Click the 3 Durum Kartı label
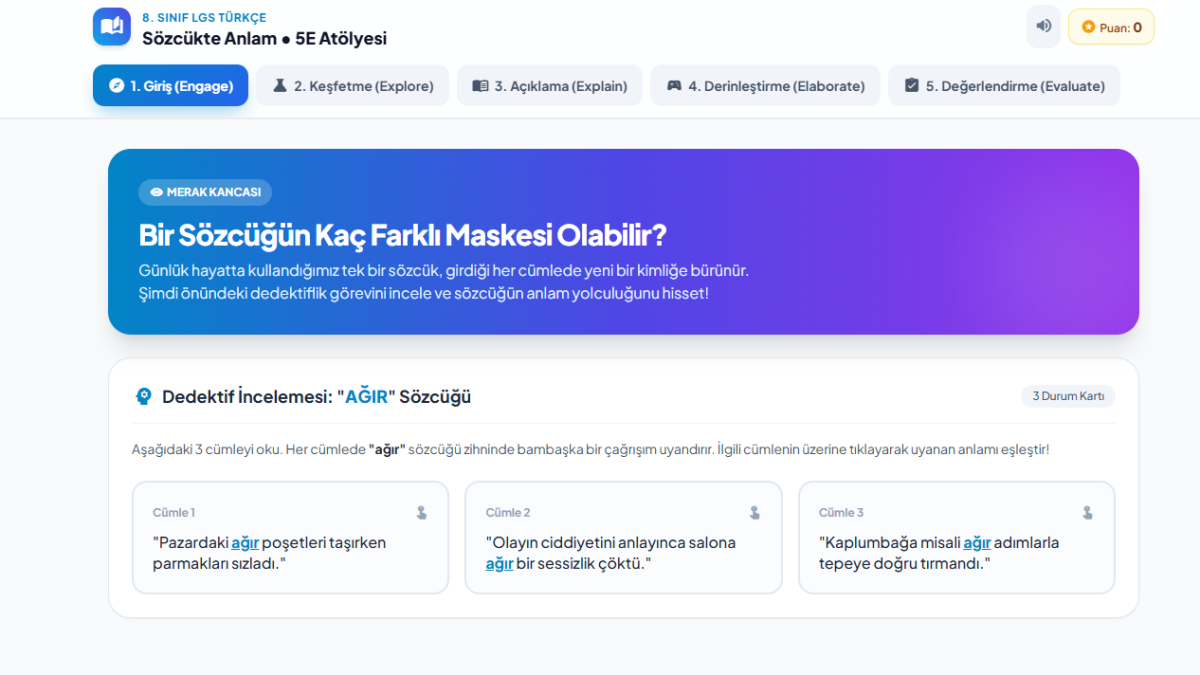 coord(1068,396)
